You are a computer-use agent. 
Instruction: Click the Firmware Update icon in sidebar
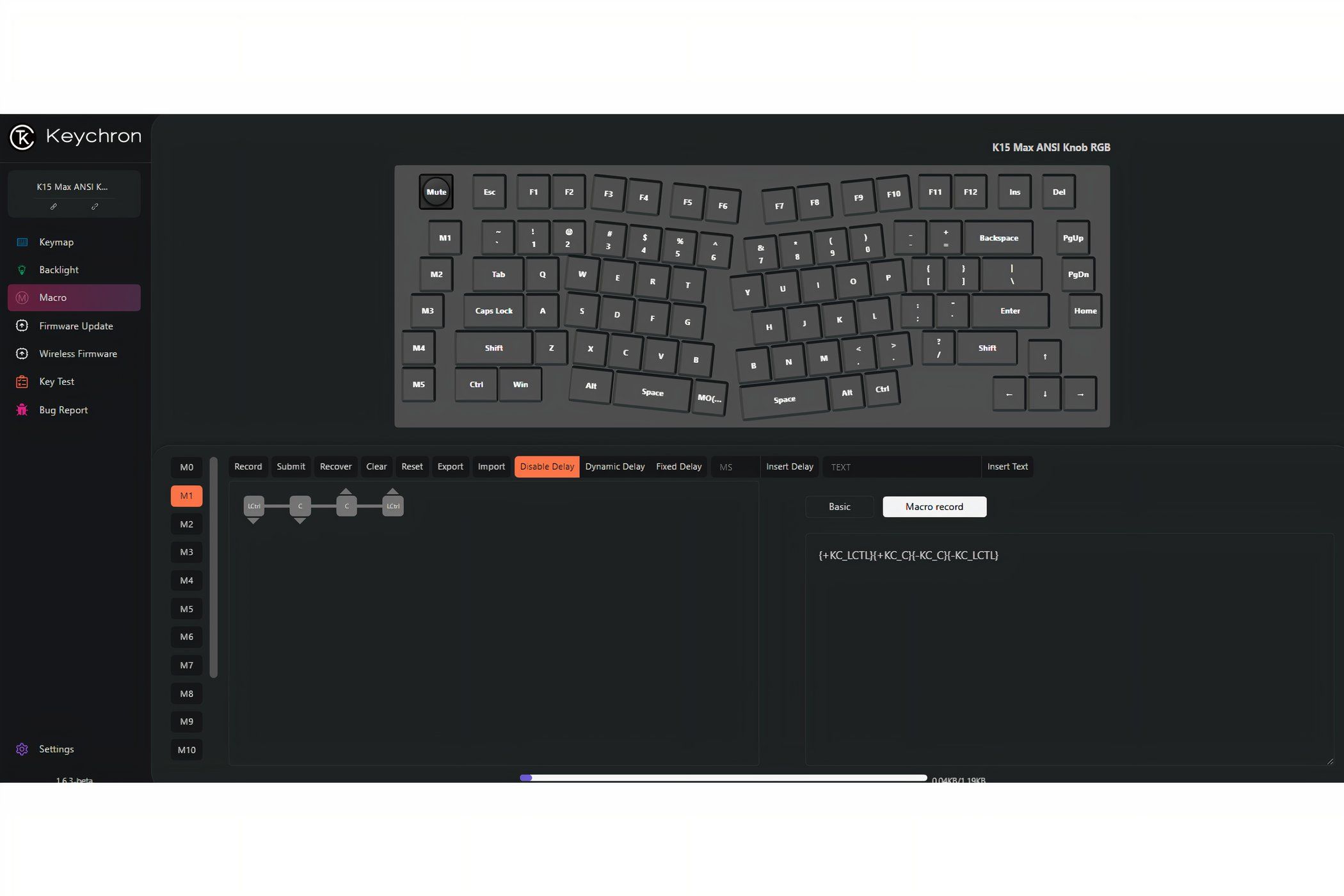coord(22,325)
